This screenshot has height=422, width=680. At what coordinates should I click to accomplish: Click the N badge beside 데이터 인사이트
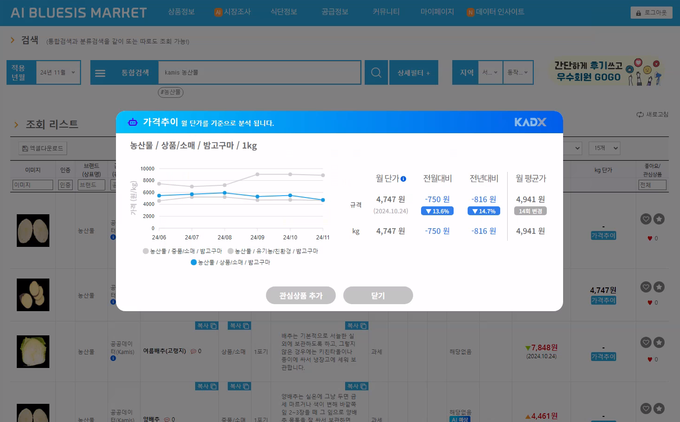[x=470, y=12]
